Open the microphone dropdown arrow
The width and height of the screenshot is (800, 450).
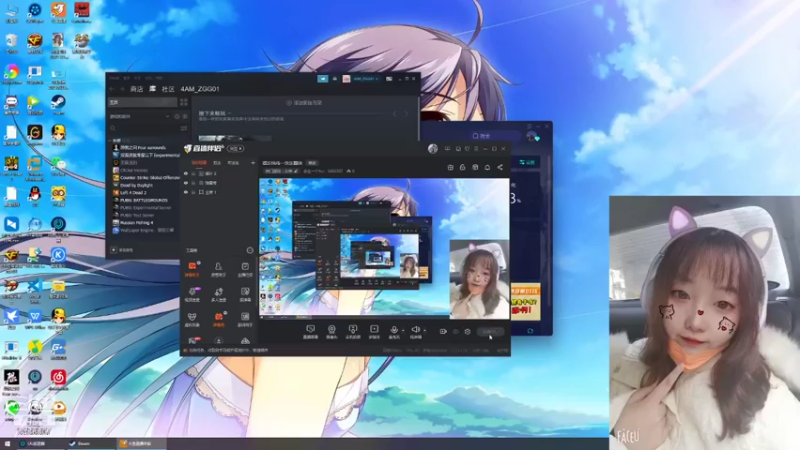(x=403, y=331)
